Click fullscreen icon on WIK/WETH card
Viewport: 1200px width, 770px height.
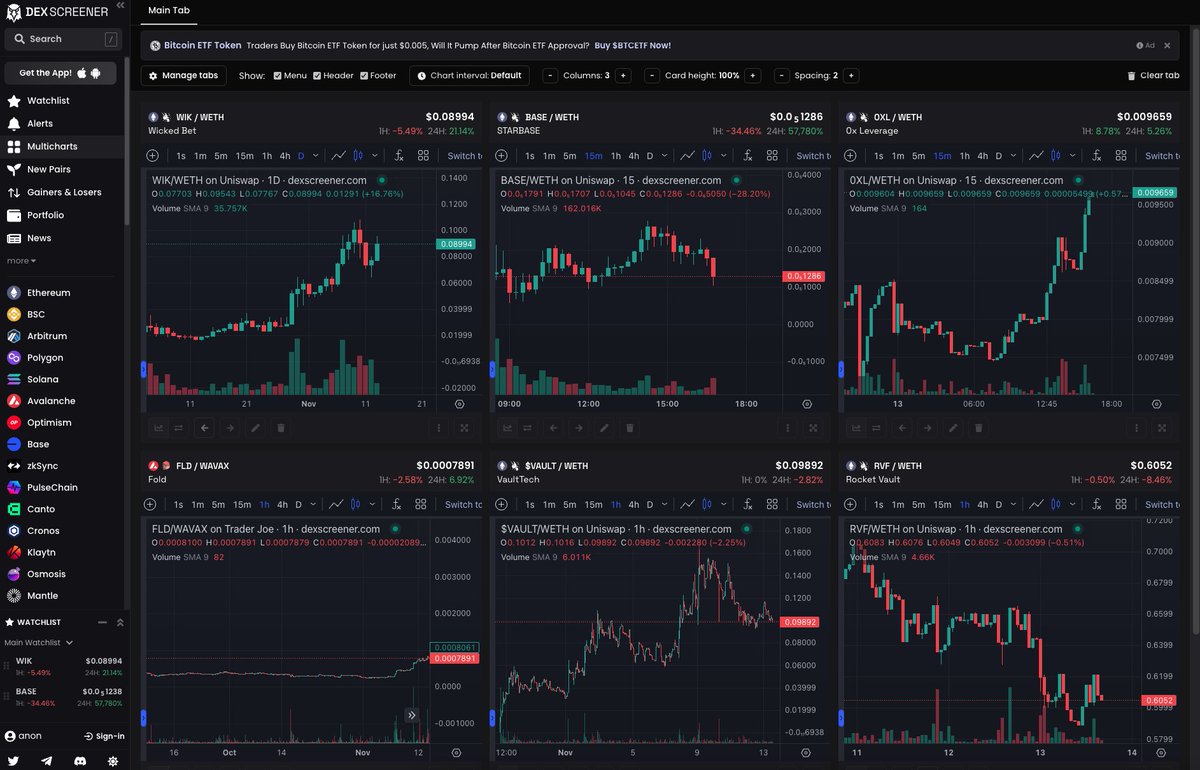pyautogui.click(x=465, y=428)
